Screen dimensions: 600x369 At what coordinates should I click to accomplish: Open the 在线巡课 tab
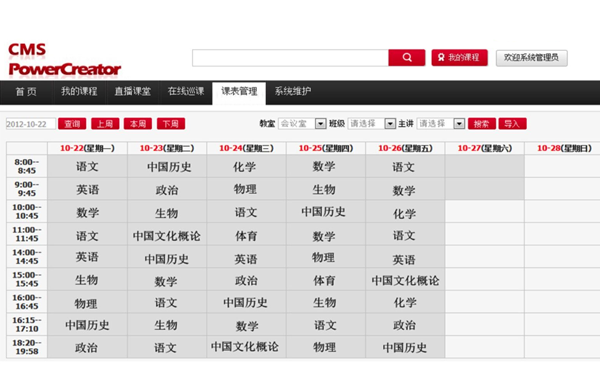[x=186, y=92]
